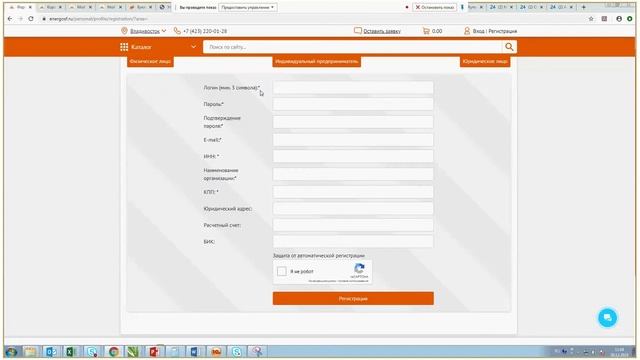Reload the page with the refresh icon
640x360 pixels.
click(x=31, y=19)
